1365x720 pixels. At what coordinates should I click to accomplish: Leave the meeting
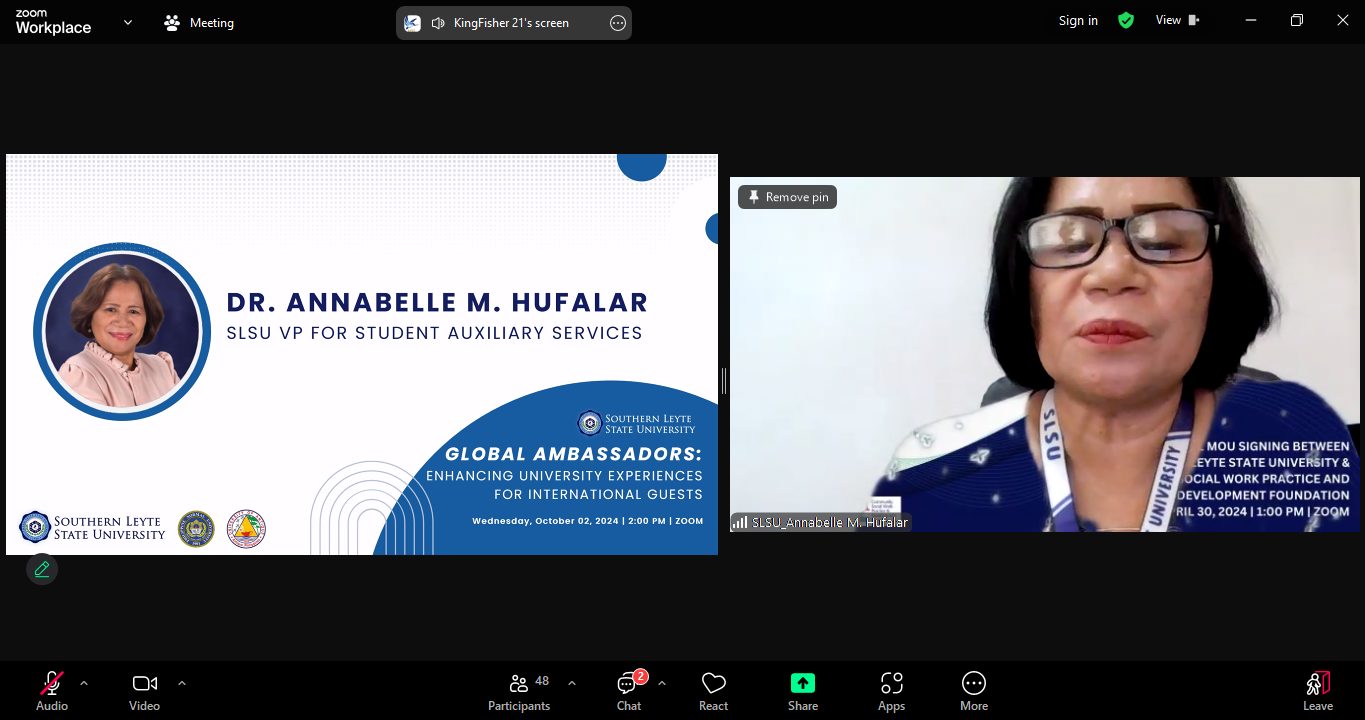pos(1318,691)
